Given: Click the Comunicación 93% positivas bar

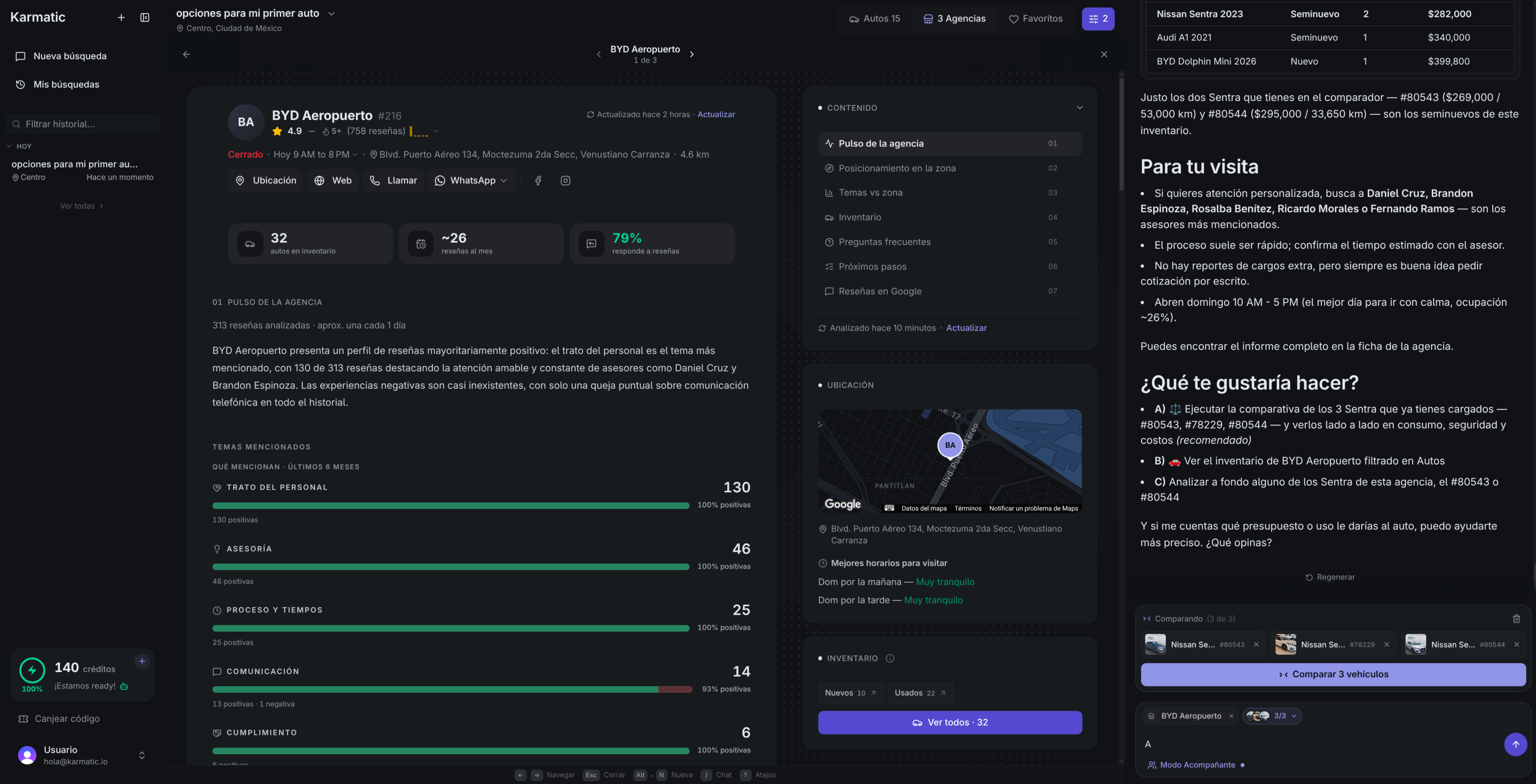Looking at the screenshot, I should point(452,690).
